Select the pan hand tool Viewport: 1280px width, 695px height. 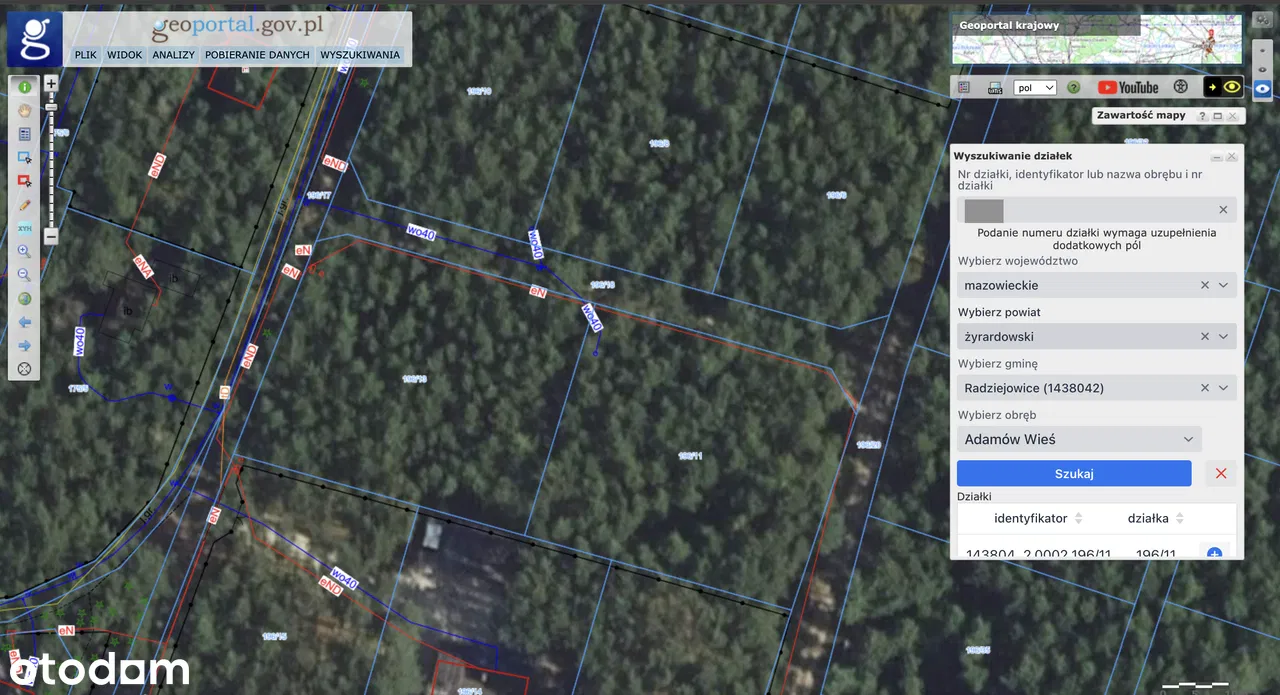(24, 110)
